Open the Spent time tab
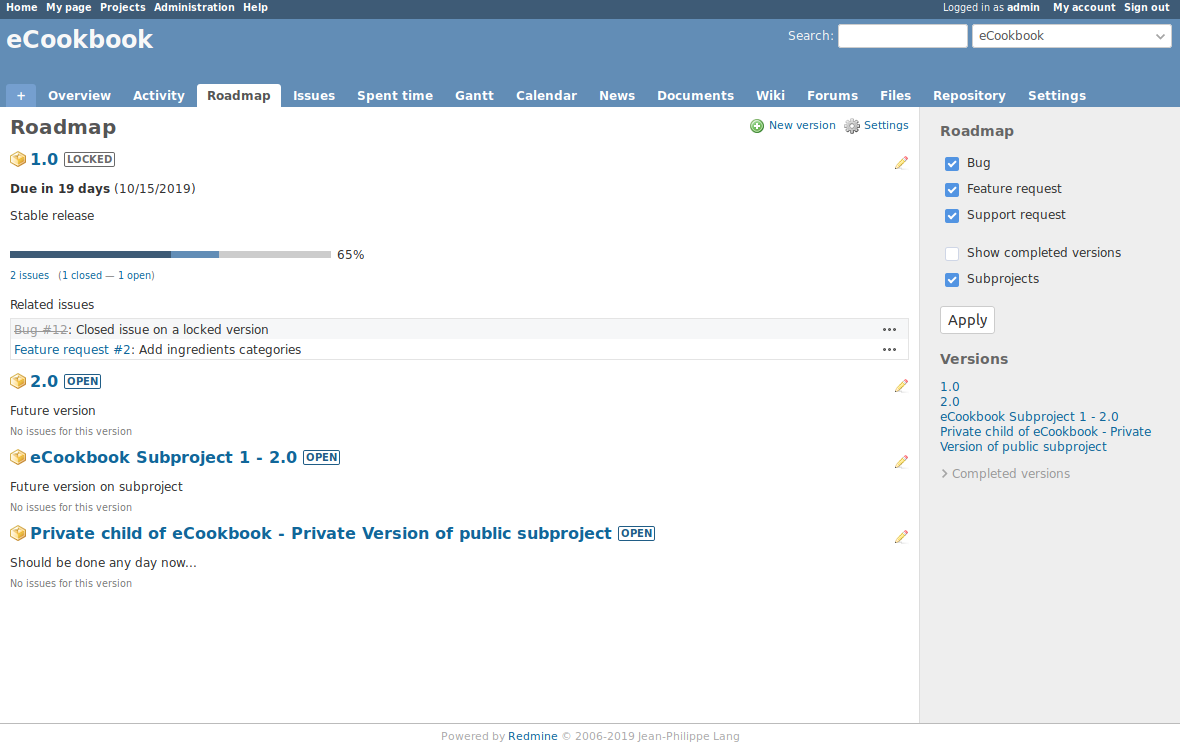Screen dimensions: 1180x747 click(x=395, y=96)
